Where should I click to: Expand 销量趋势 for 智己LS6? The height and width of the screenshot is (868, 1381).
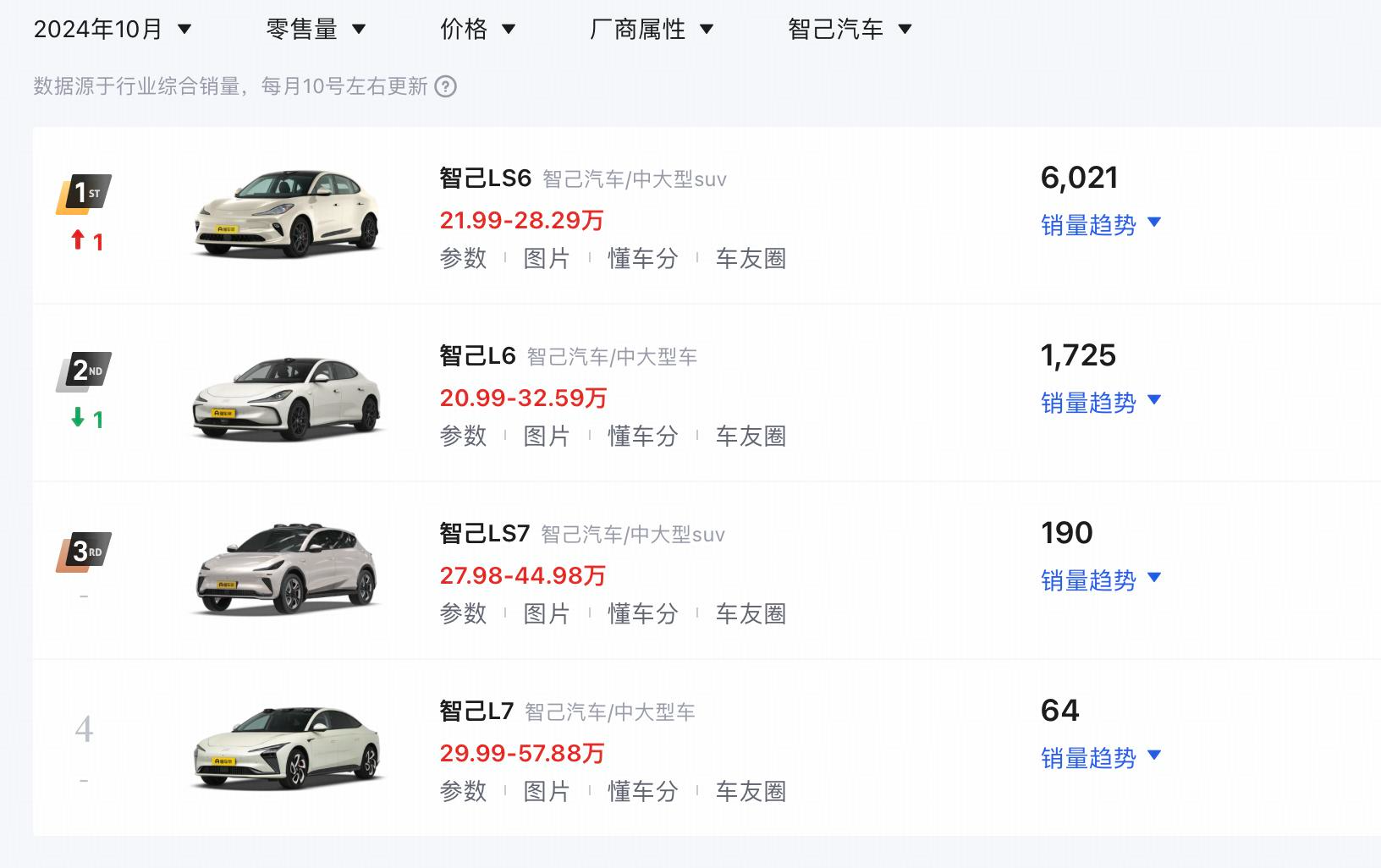1101,225
